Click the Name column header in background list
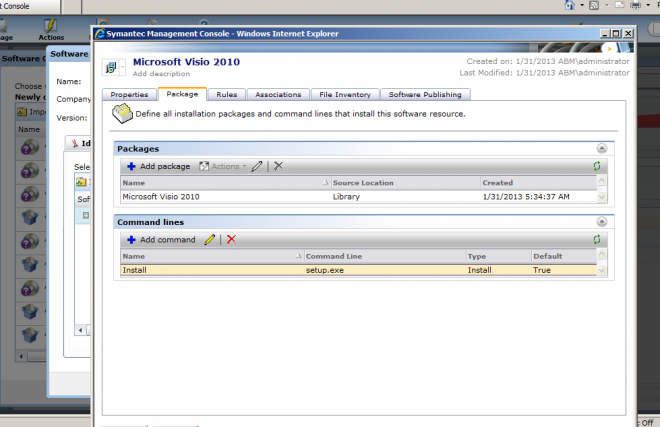 pos(29,129)
